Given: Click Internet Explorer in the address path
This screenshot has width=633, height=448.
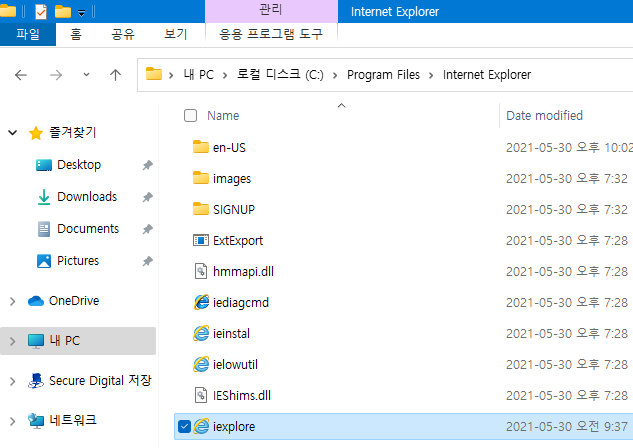Looking at the screenshot, I should pyautogui.click(x=487, y=75).
